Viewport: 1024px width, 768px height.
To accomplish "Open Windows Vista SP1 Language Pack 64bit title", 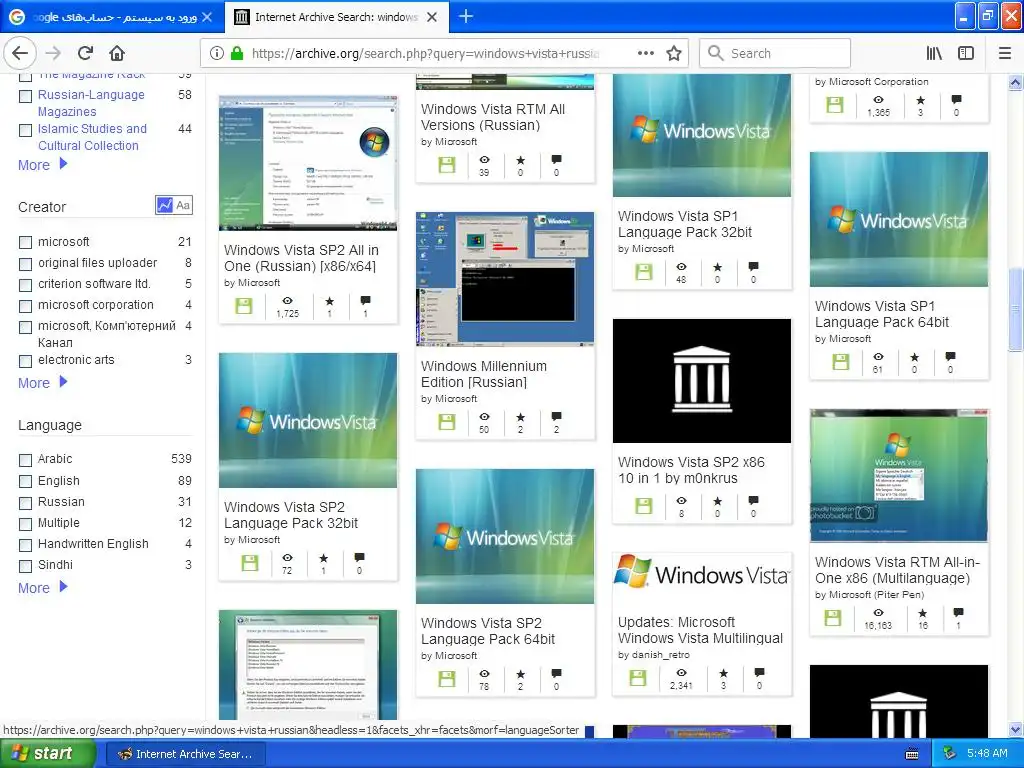I will click(x=882, y=314).
